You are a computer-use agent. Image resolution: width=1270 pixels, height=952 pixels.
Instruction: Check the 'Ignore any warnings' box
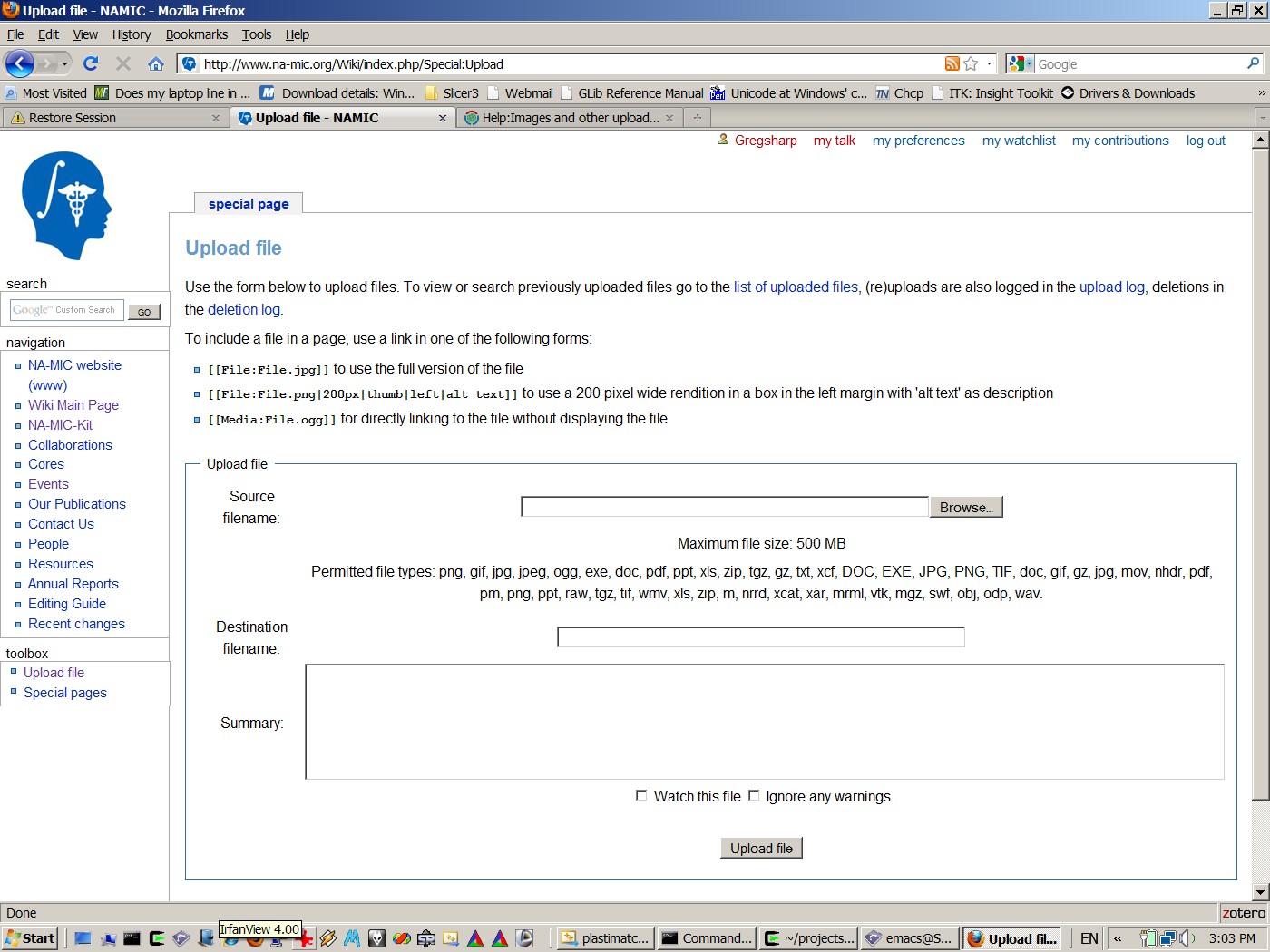[x=754, y=796]
